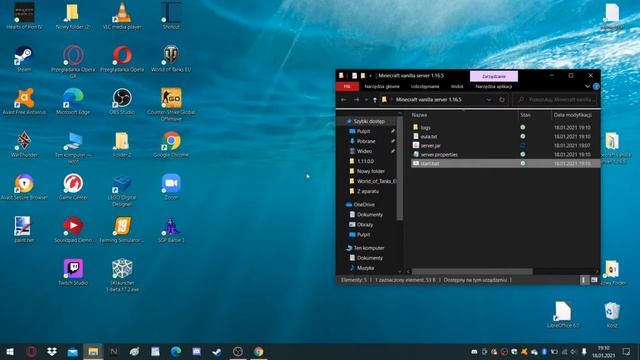
Task: Select the War Thunder desktop icon
Action: (24, 144)
